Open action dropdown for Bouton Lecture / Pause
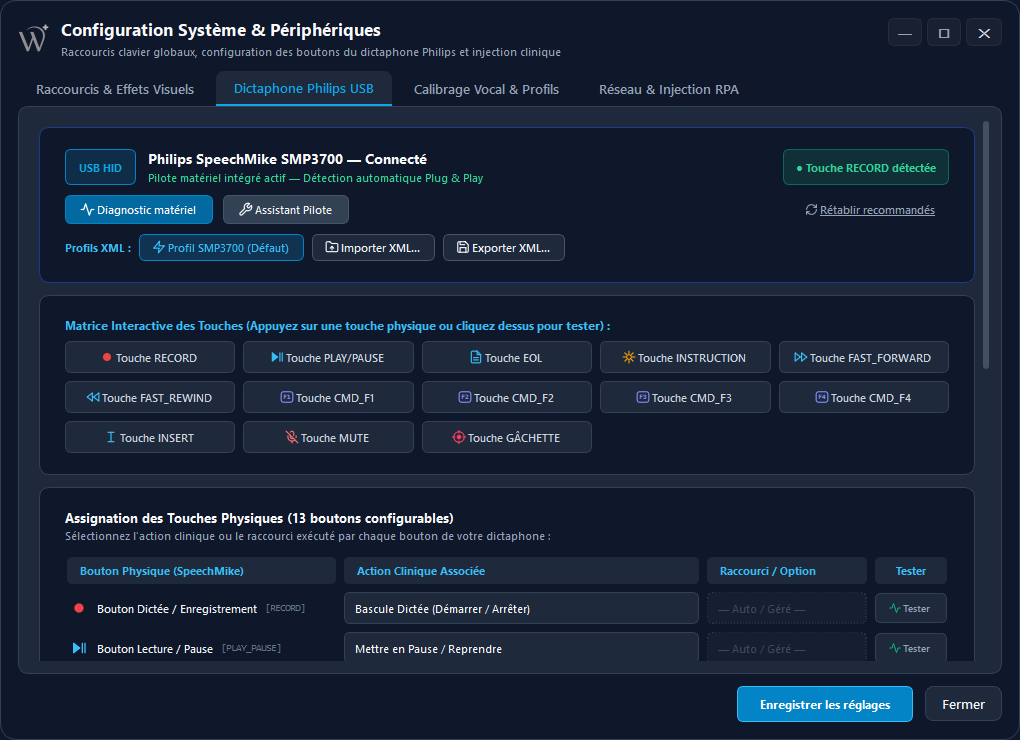The height and width of the screenshot is (740, 1020). pyautogui.click(x=521, y=648)
